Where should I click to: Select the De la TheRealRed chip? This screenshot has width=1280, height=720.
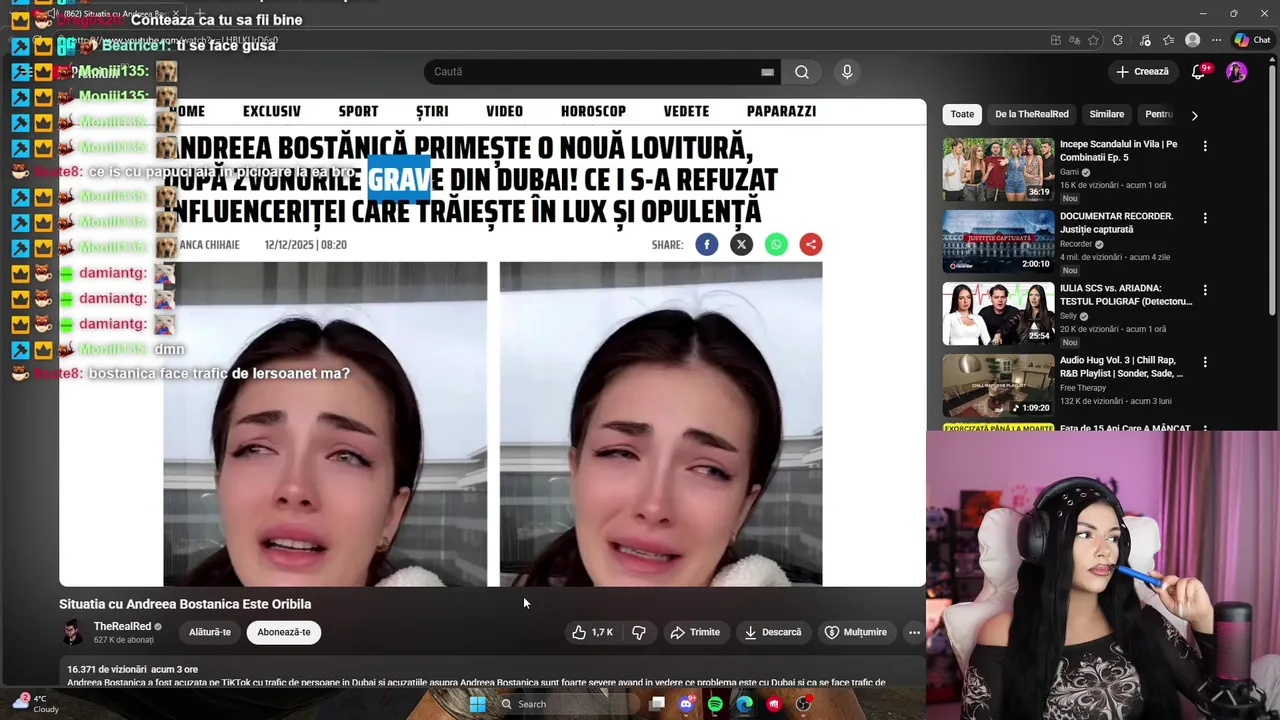[x=1032, y=114]
